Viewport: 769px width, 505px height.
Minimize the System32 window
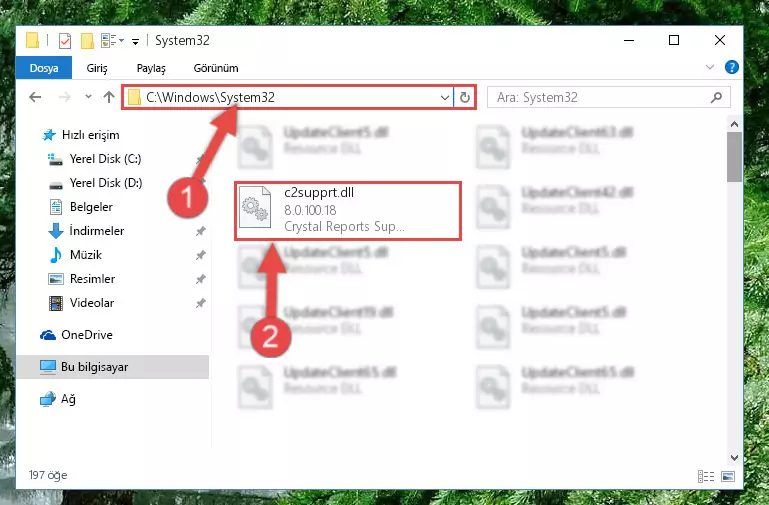(629, 40)
